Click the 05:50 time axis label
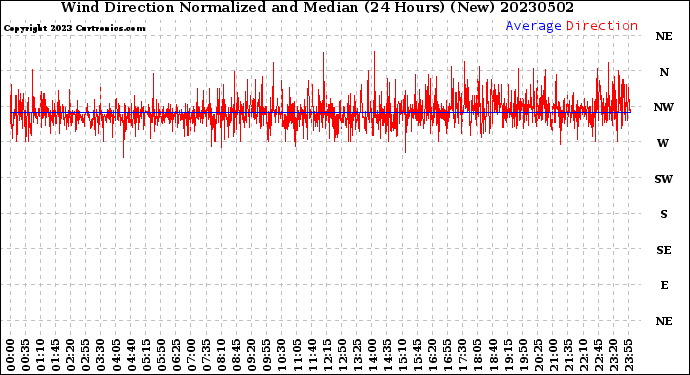The image size is (690, 375). [x=161, y=355]
